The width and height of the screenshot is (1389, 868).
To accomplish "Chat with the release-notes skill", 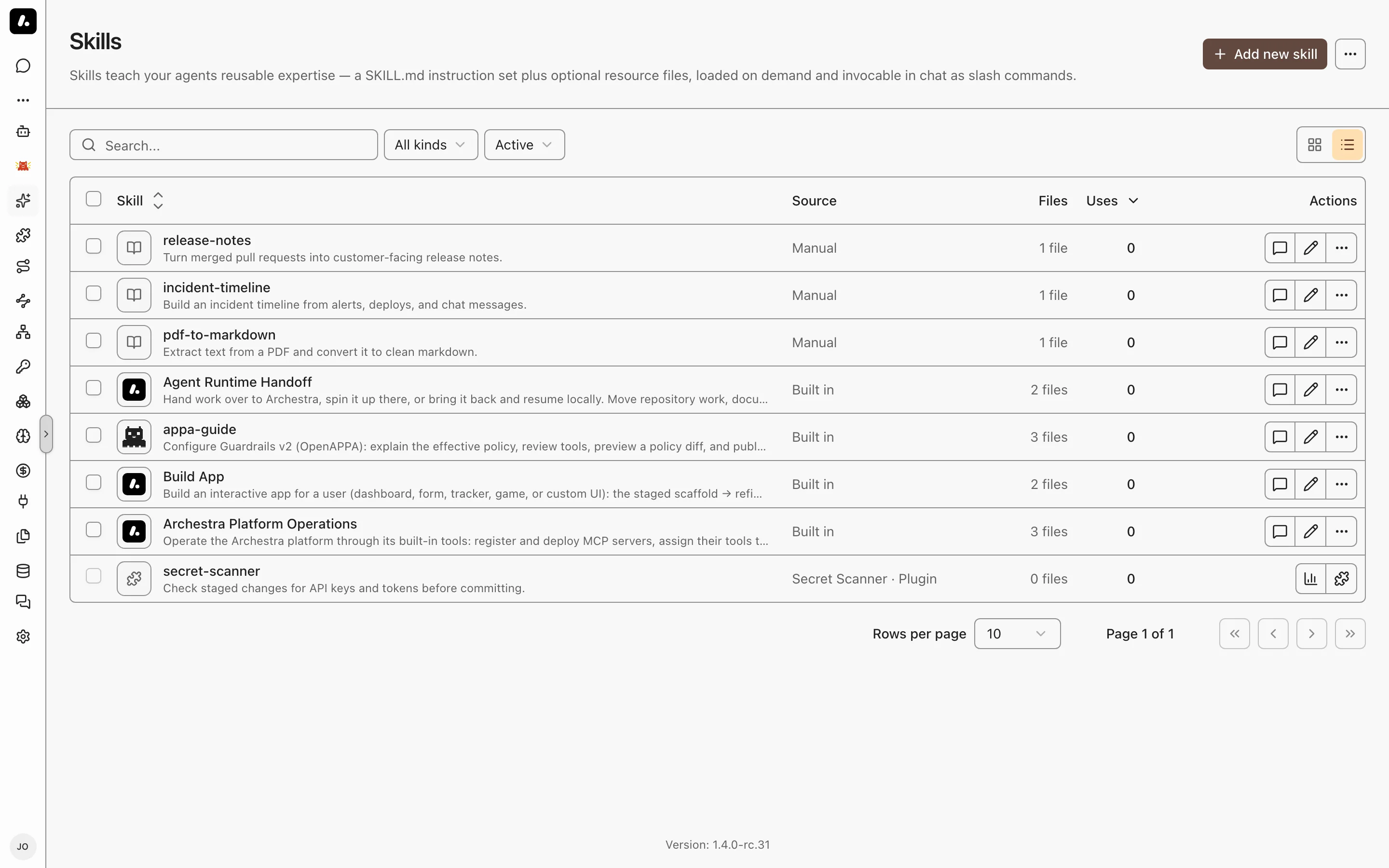I will (x=1280, y=248).
